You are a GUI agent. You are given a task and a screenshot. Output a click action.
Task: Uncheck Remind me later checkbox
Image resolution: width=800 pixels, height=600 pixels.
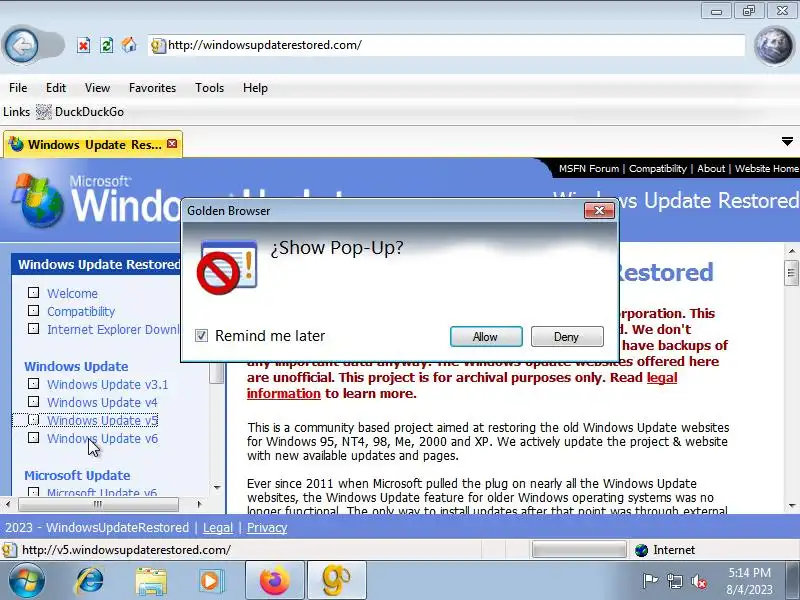click(x=202, y=336)
